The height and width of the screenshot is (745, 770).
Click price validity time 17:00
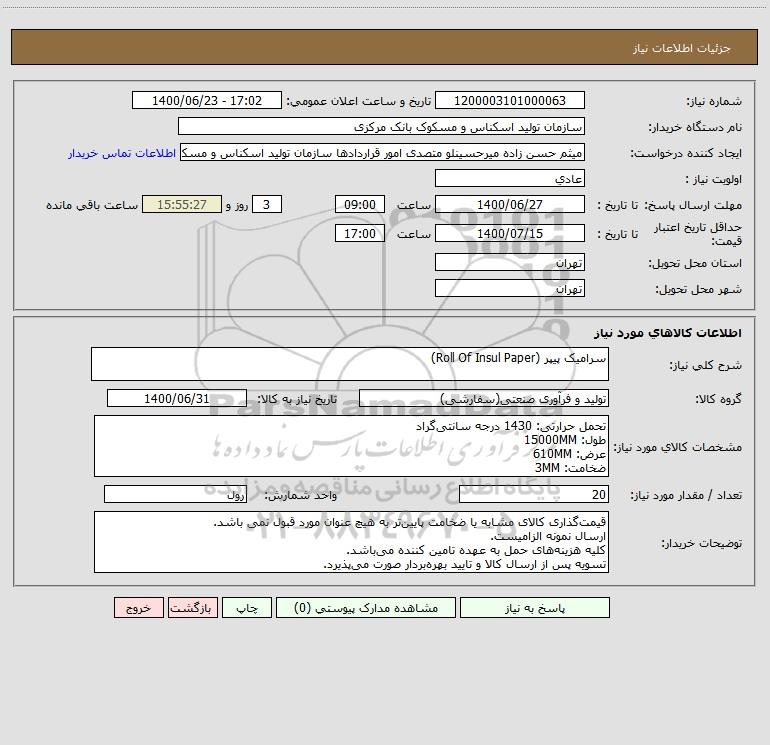pos(359,233)
